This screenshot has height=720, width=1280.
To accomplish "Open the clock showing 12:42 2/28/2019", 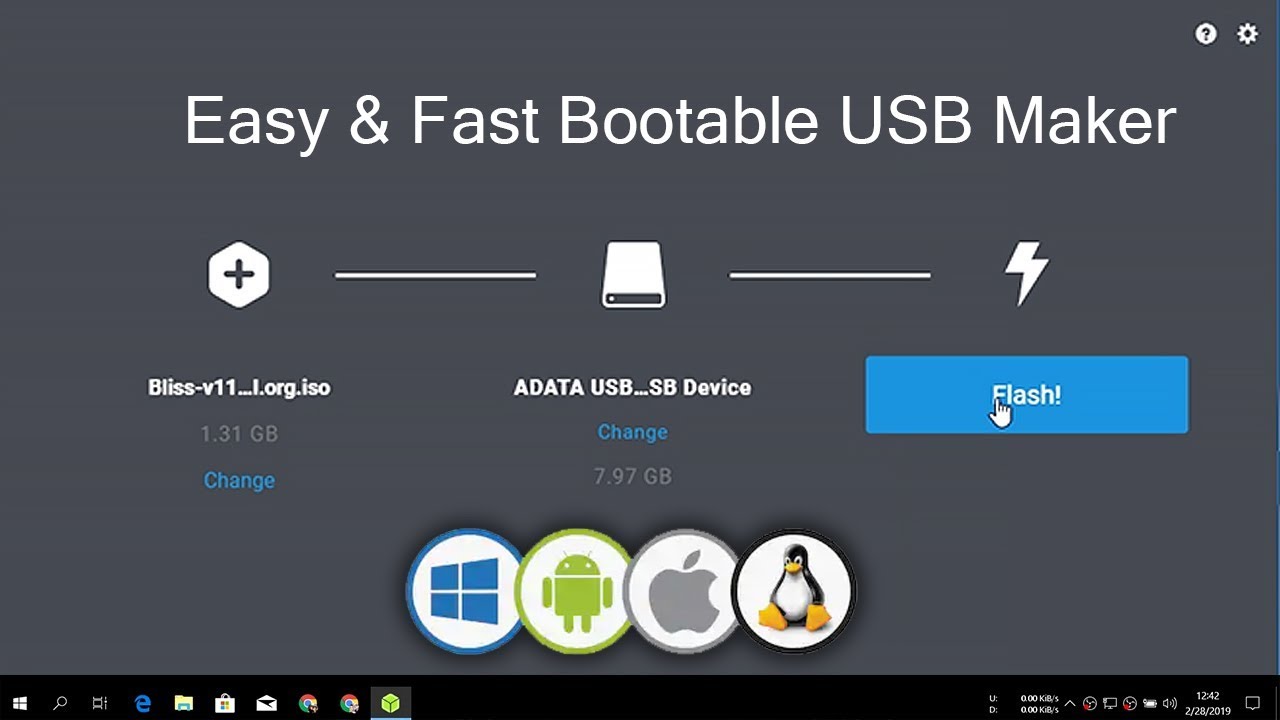I will point(1208,703).
